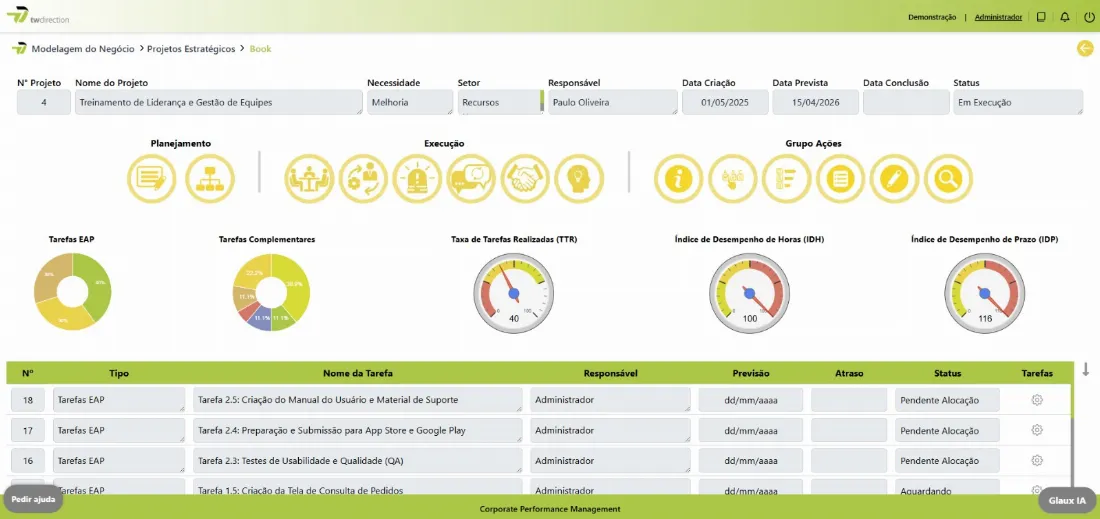Click the Pedir ajuda button
The width and height of the screenshot is (1100, 519).
tap(33, 500)
